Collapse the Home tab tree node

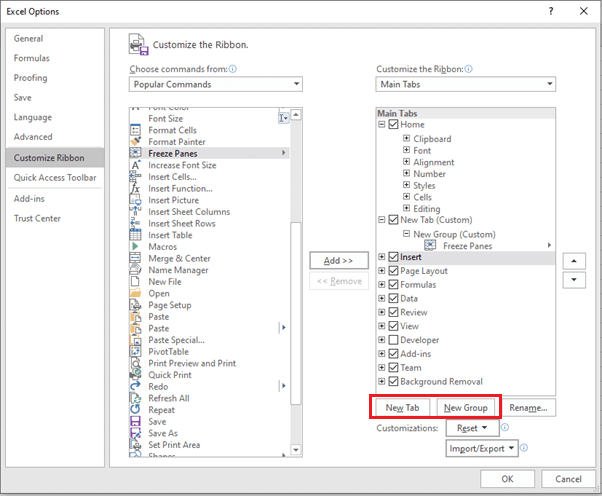[382, 124]
